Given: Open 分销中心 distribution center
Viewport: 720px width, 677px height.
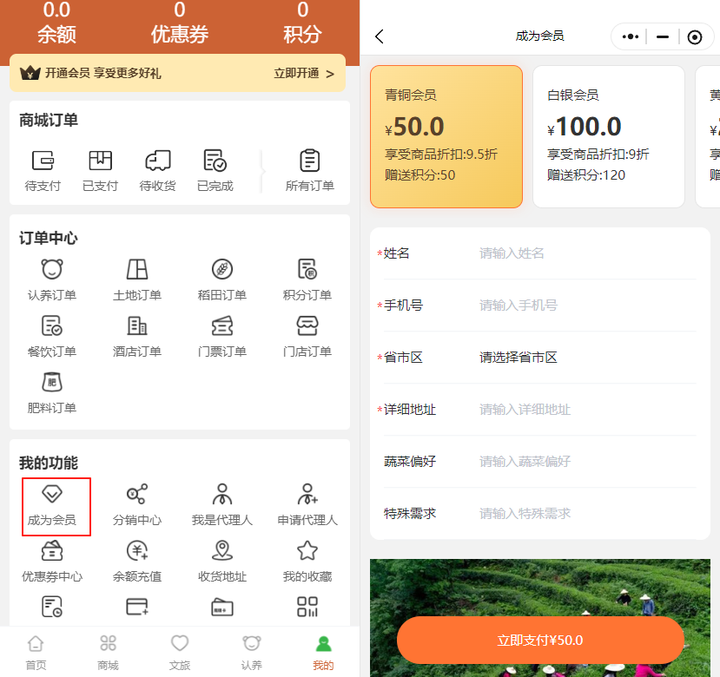Looking at the screenshot, I should tap(137, 505).
